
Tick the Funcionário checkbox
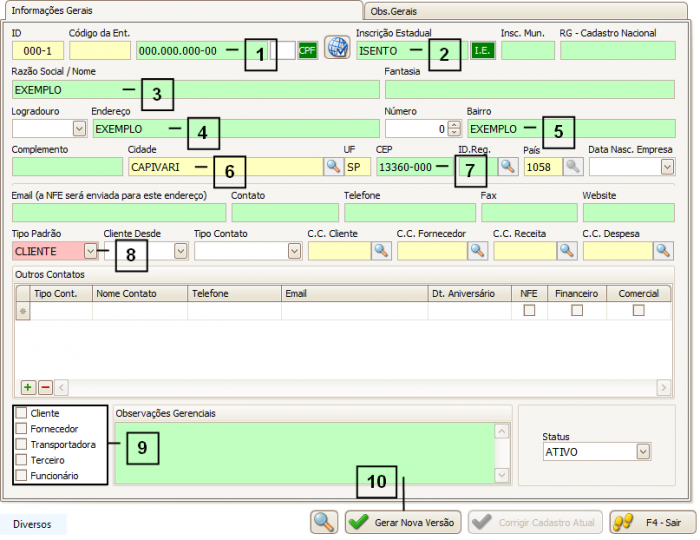(22, 476)
